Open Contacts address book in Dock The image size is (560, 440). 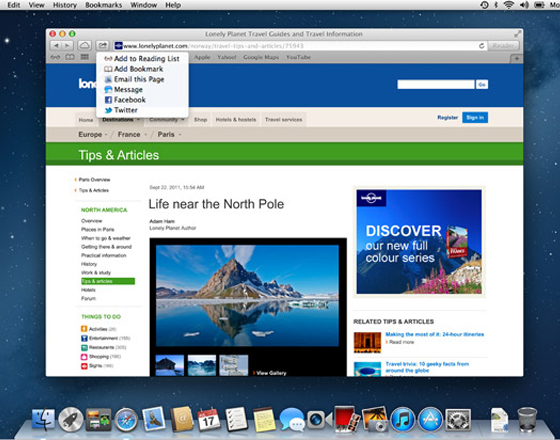pos(181,419)
